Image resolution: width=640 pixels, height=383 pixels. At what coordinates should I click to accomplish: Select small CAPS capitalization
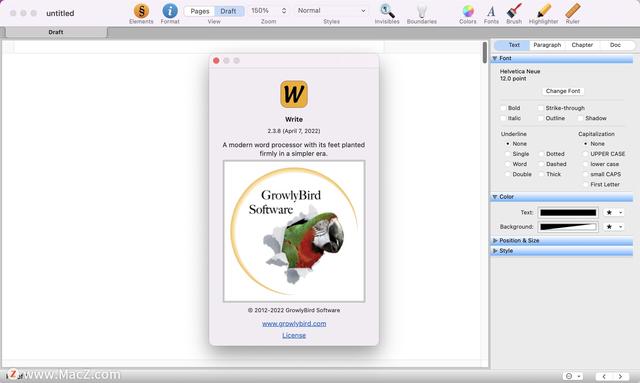coord(585,174)
